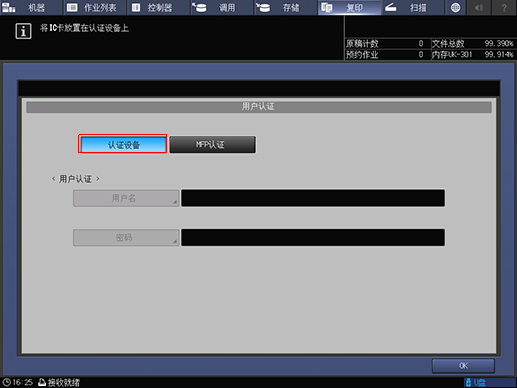Click the 接收就绪 status icon
This screenshot has height=388, width=517.
42,382
